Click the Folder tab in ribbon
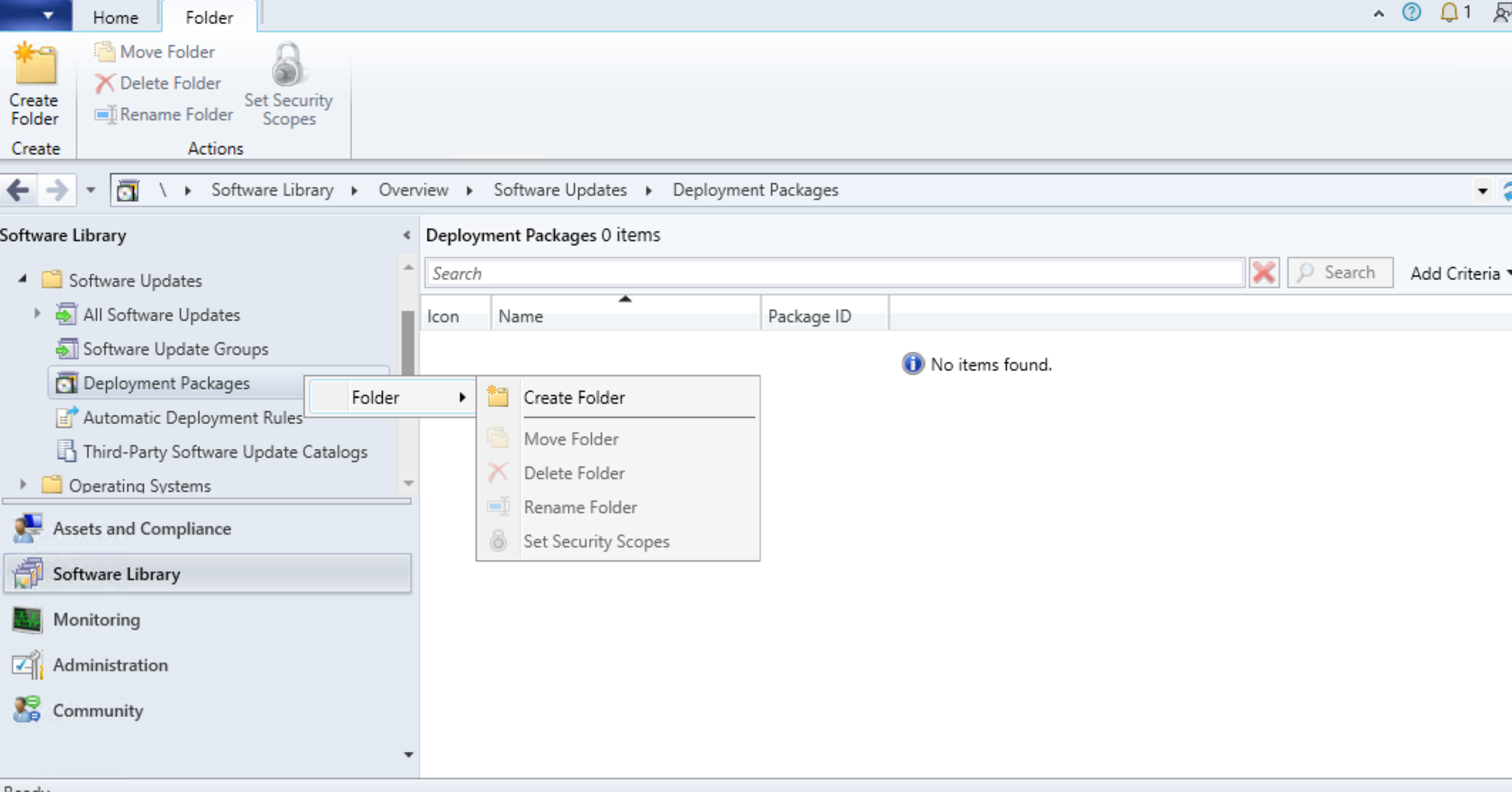Screen dimensions: 1512x792 [x=209, y=17]
